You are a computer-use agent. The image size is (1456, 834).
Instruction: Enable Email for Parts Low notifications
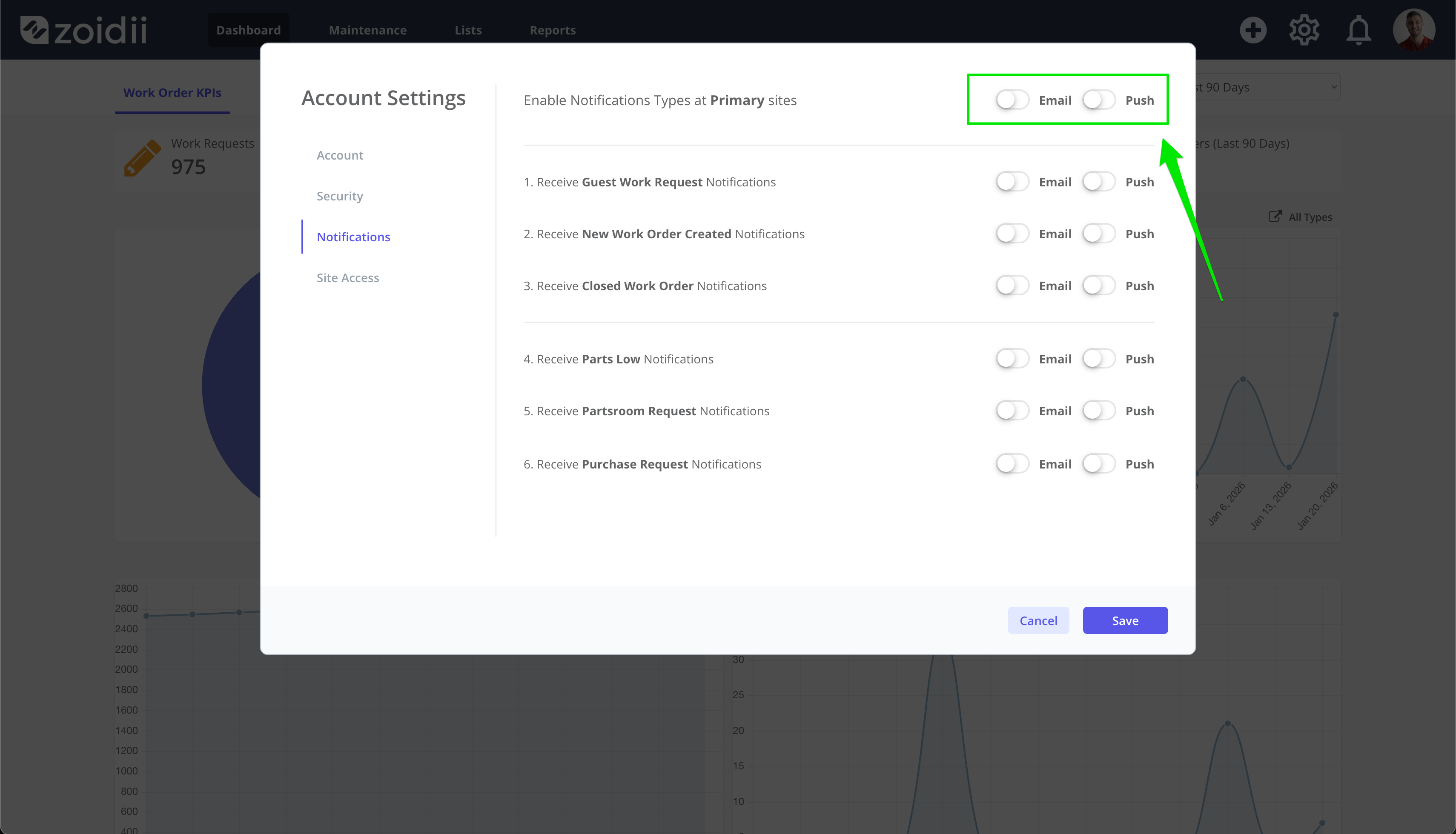pyautogui.click(x=1012, y=359)
